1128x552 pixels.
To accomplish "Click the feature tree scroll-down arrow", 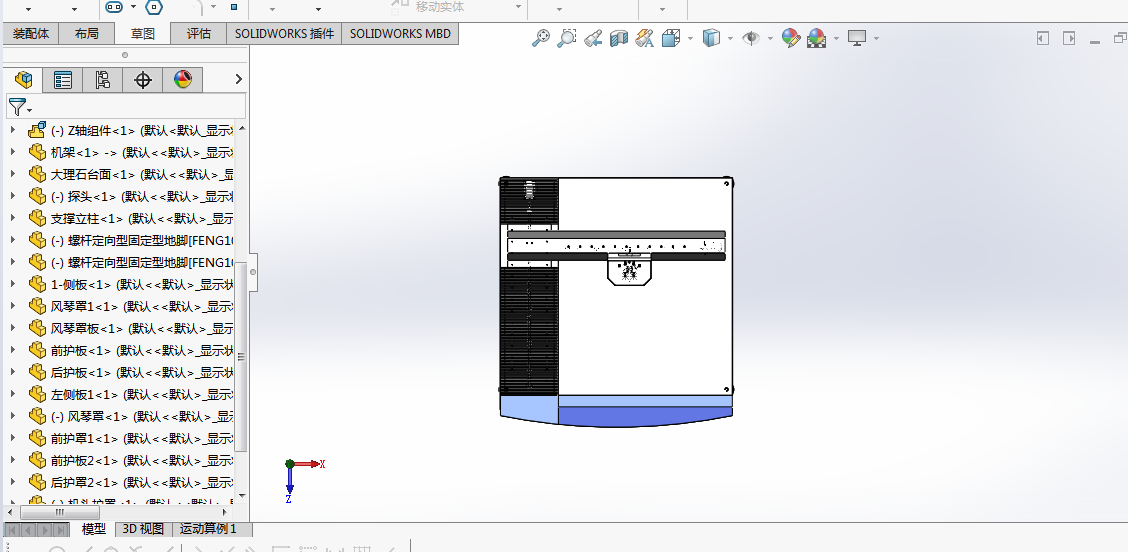I will [241, 496].
